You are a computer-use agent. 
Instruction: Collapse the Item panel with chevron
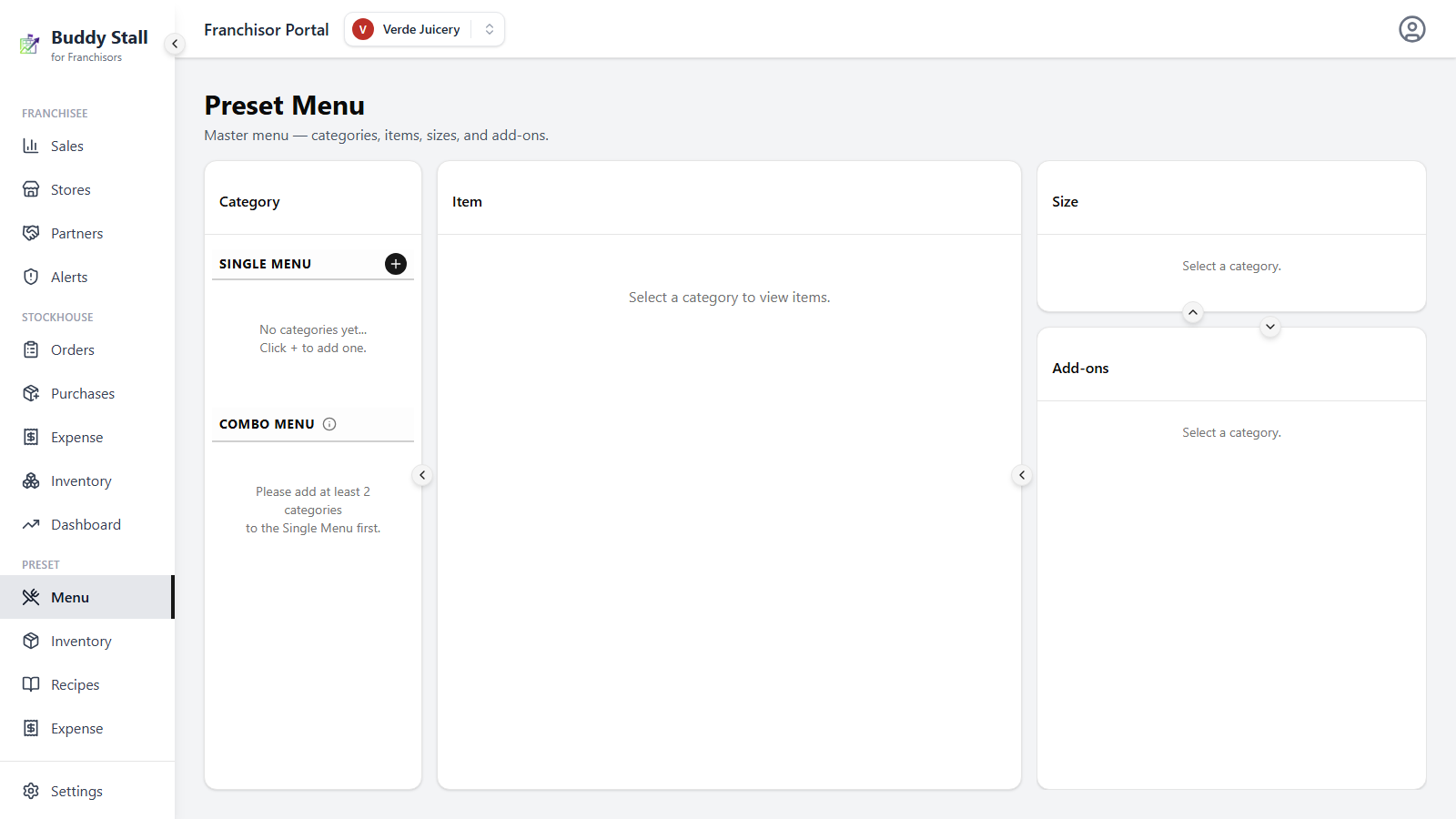coord(1022,475)
